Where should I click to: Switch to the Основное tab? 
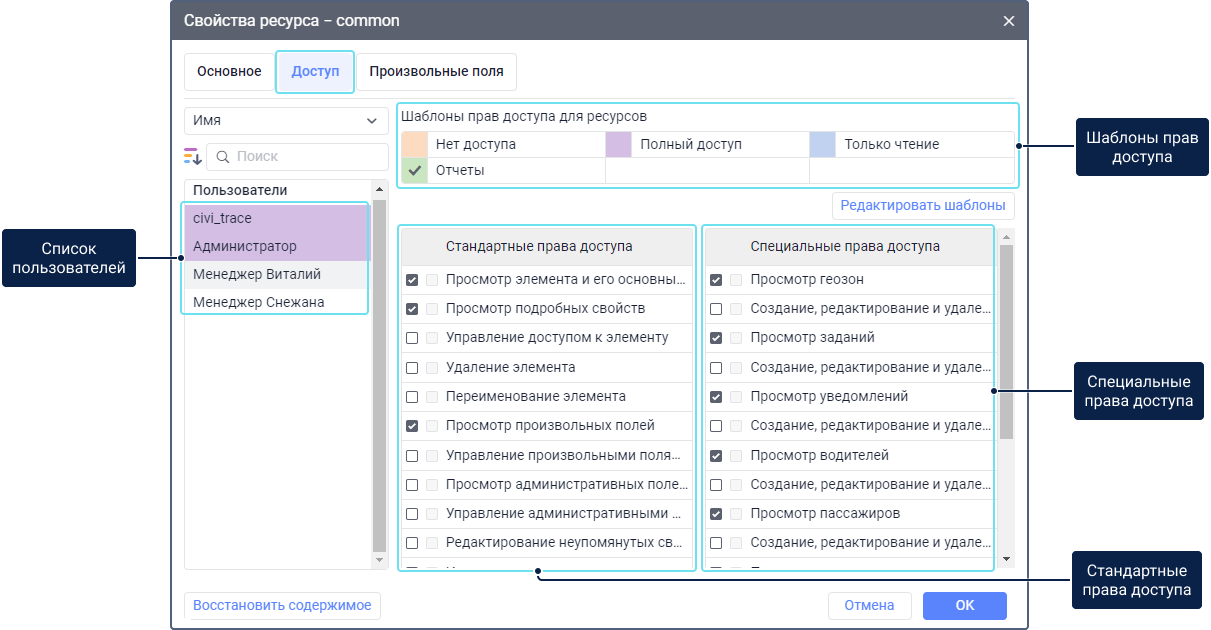(x=229, y=72)
